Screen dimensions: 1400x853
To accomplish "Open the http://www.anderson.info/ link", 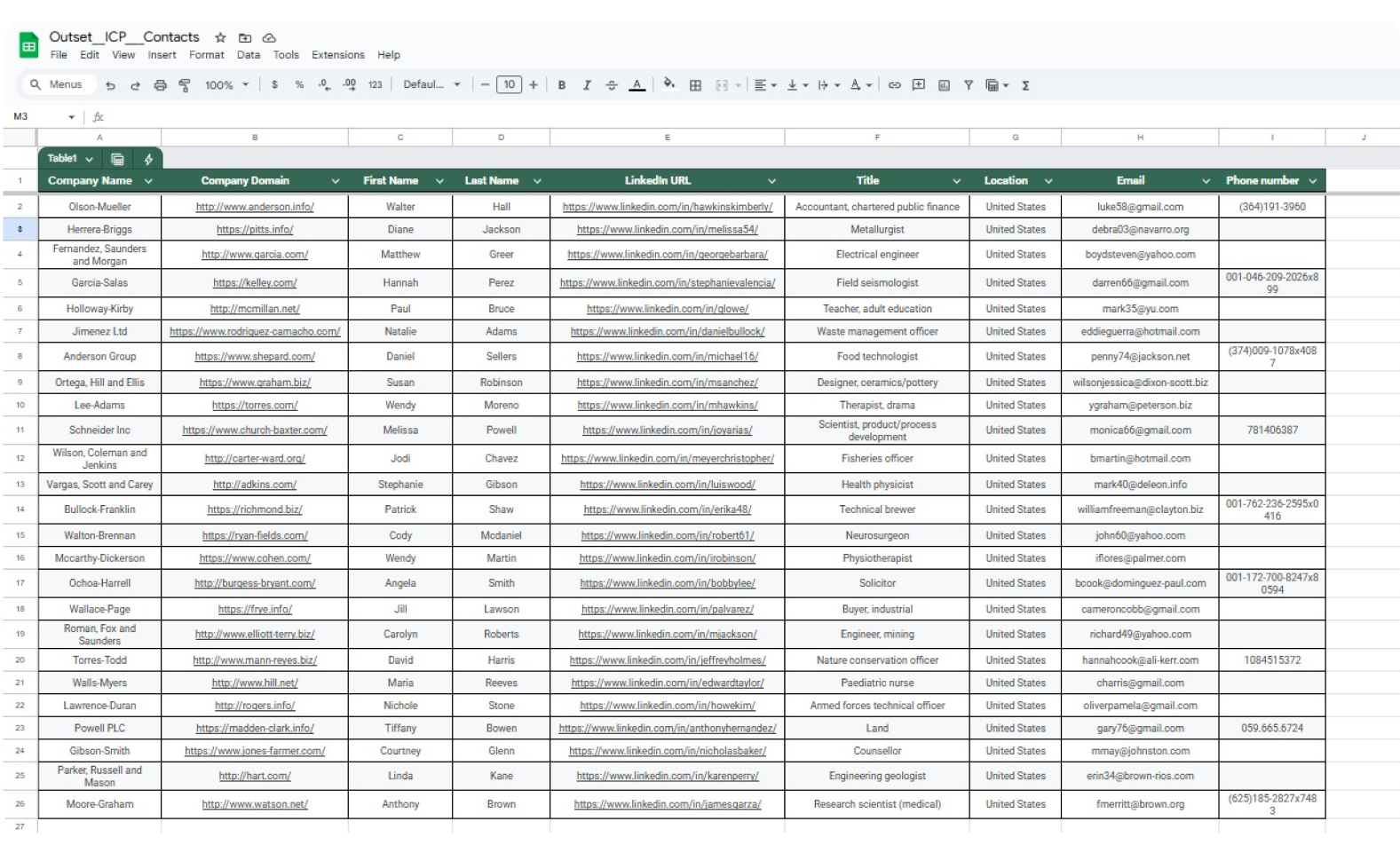I will tap(255, 207).
